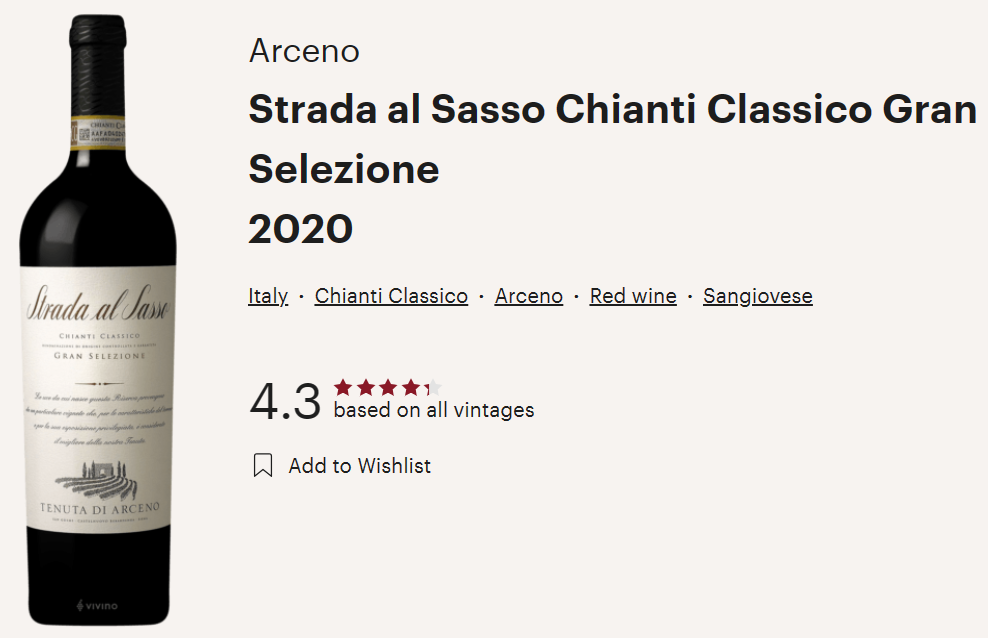Click the Arceno winery name heading

(304, 50)
